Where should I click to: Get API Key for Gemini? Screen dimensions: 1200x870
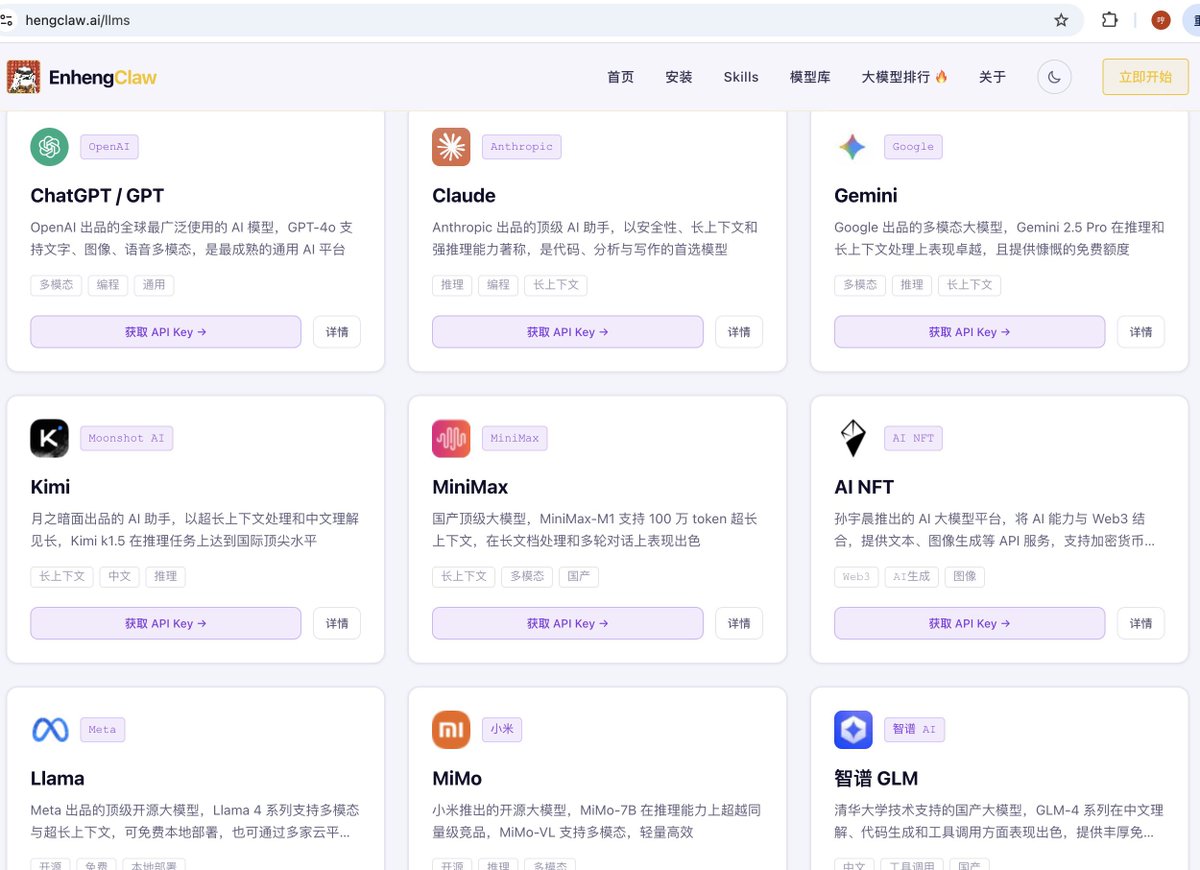pos(969,332)
